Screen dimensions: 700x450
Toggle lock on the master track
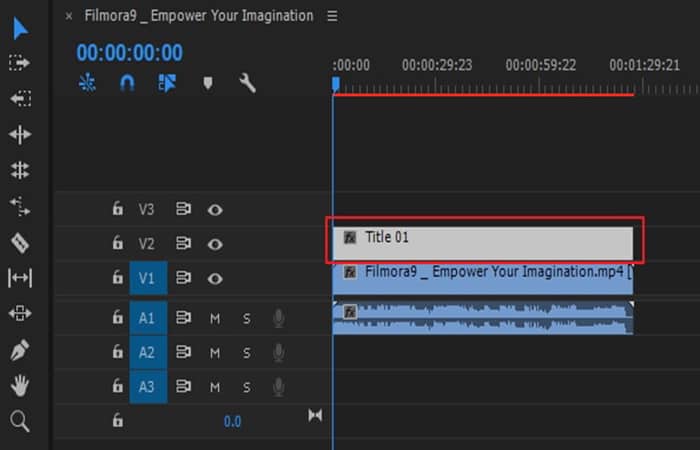tap(117, 420)
